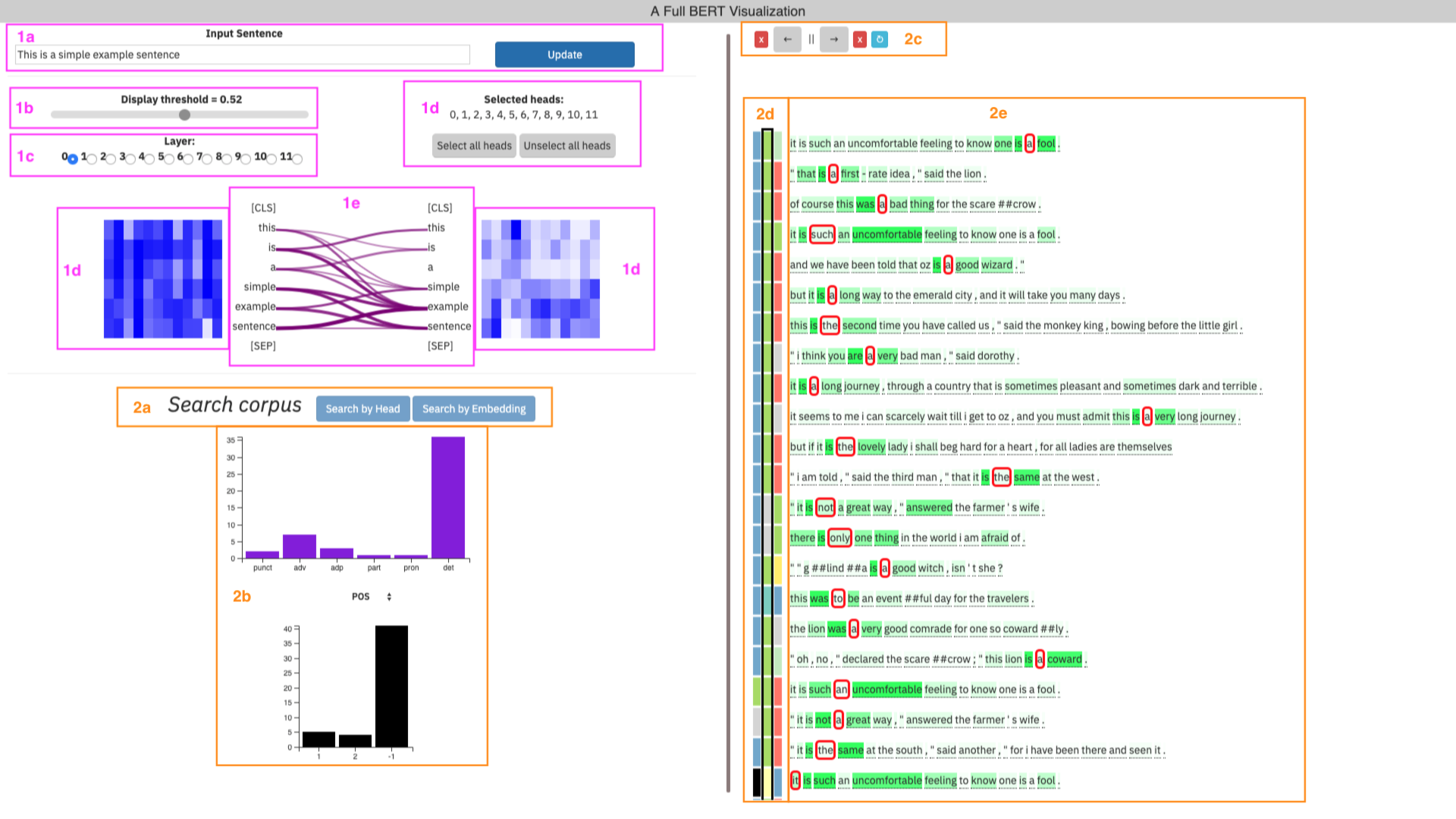Click the blue refresh icon button
1456x819 pixels.
[880, 39]
